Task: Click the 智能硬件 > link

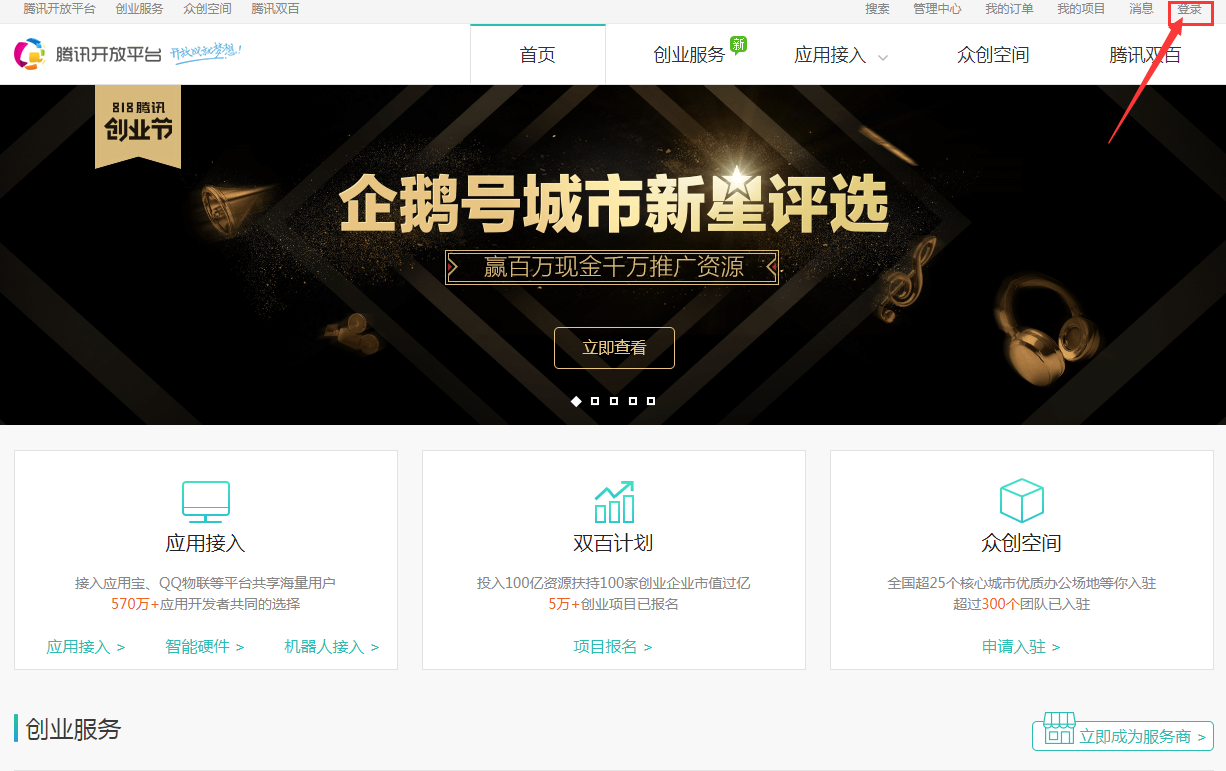Action: coord(205,647)
